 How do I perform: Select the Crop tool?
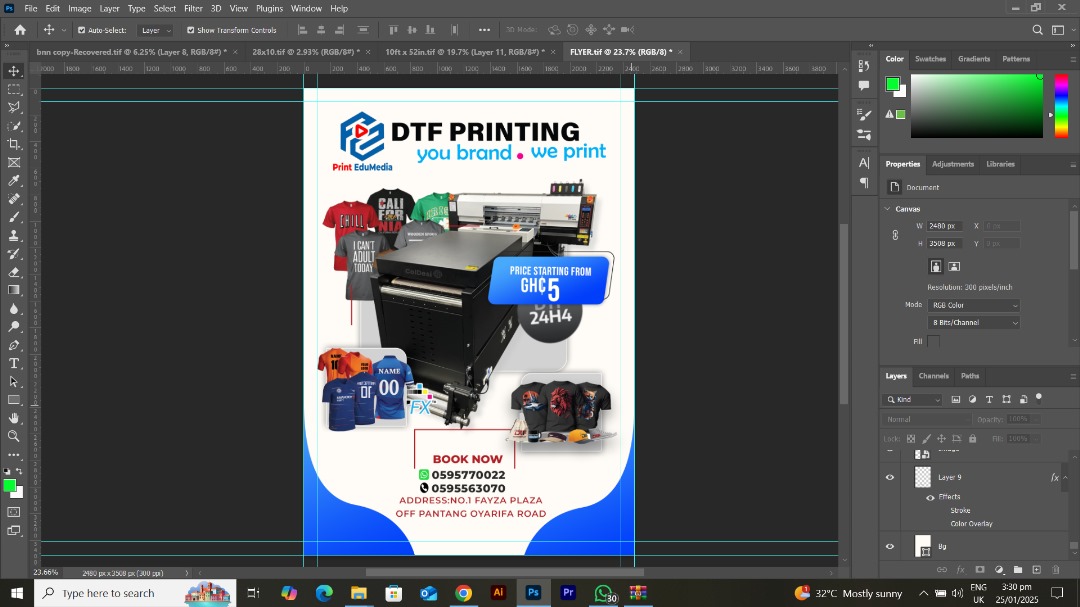coord(14,144)
